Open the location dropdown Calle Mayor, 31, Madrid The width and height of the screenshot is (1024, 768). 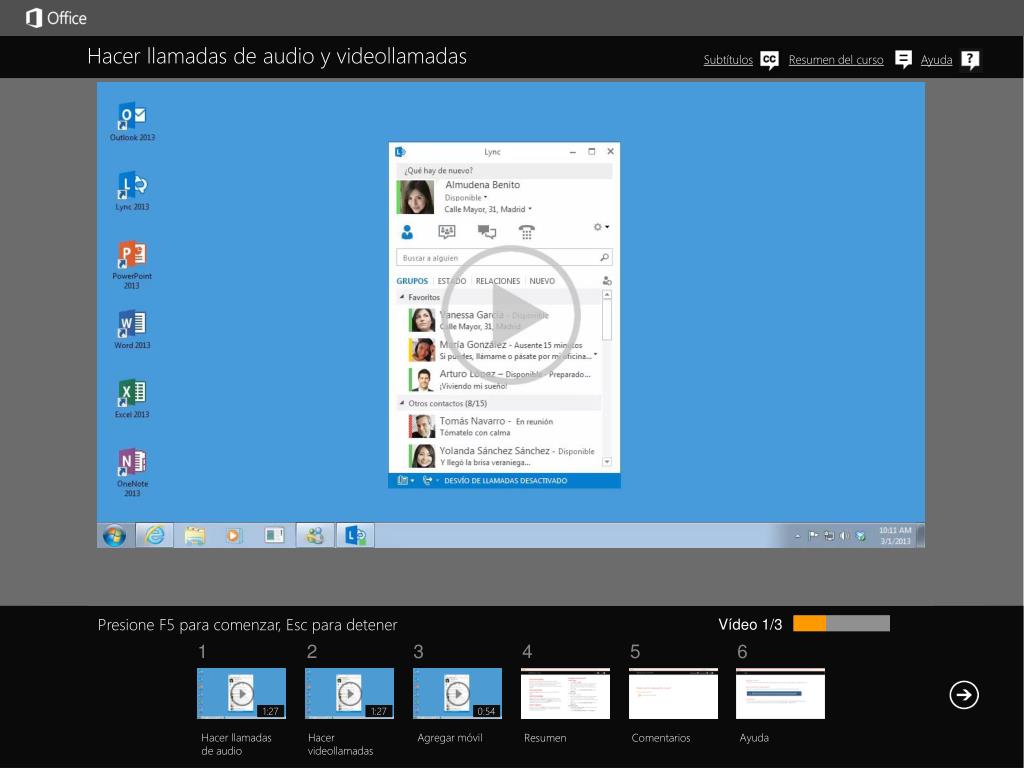pyautogui.click(x=488, y=210)
